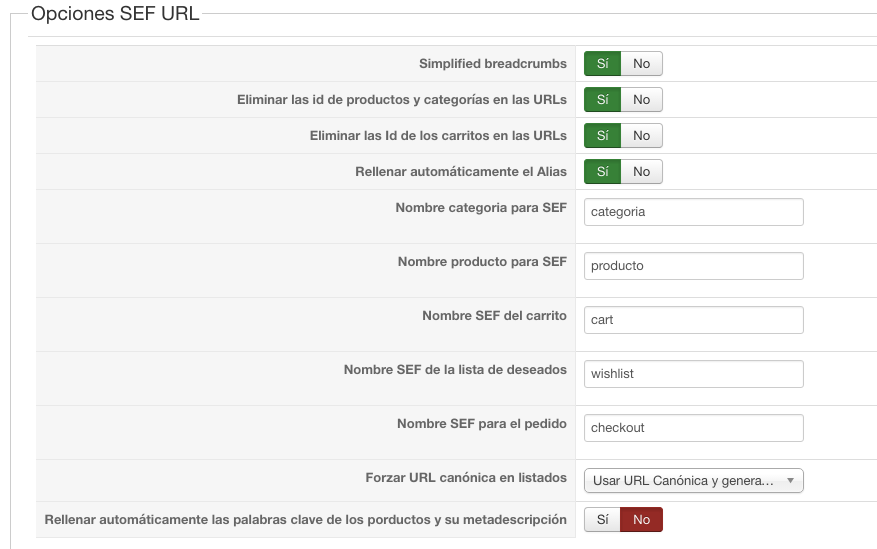Choose No for palabras clave y metadescripción
Screen dimensions: 877x549
click(x=642, y=519)
